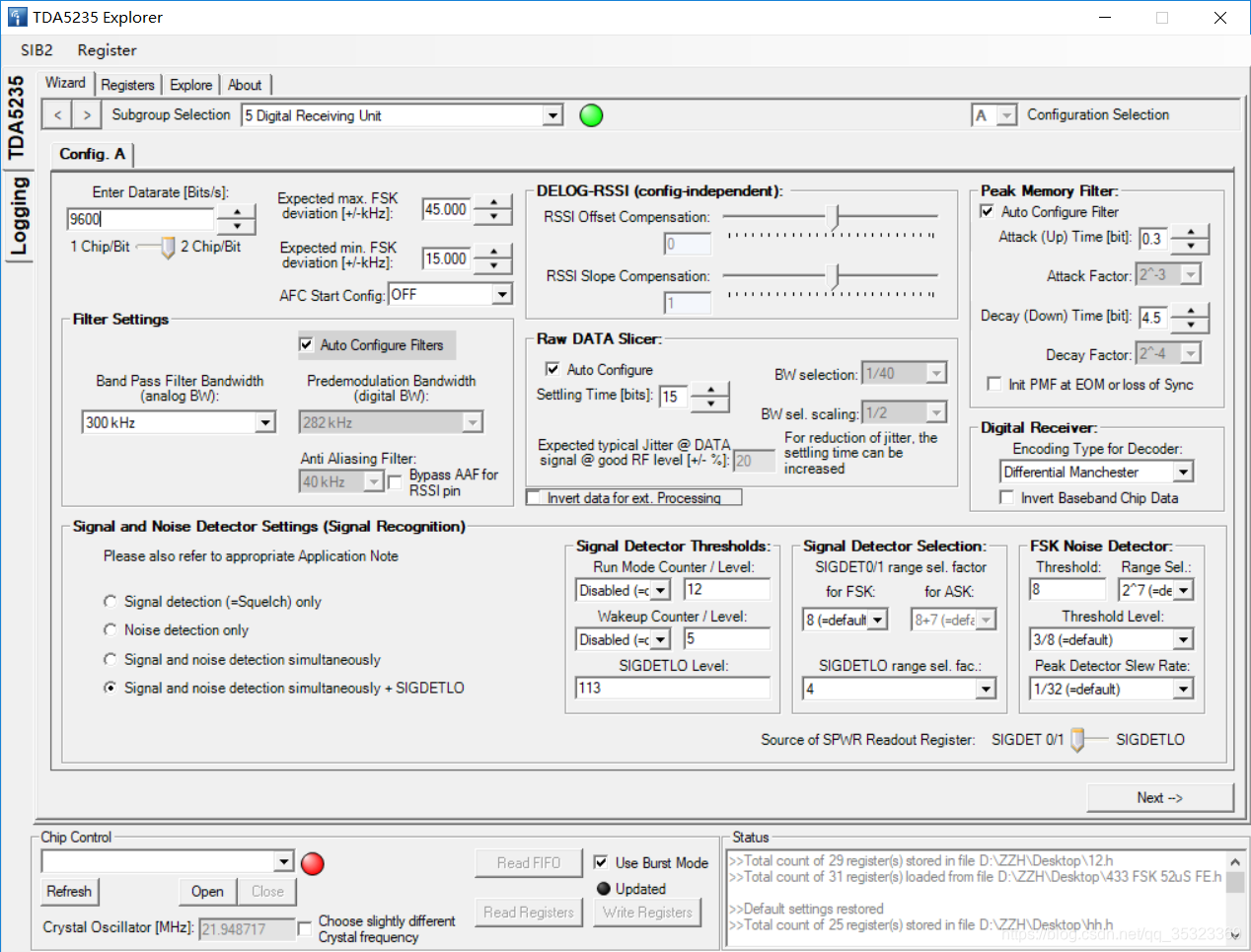This screenshot has height=952, width=1251.
Task: Switch to the Registers tab
Action: 127,85
